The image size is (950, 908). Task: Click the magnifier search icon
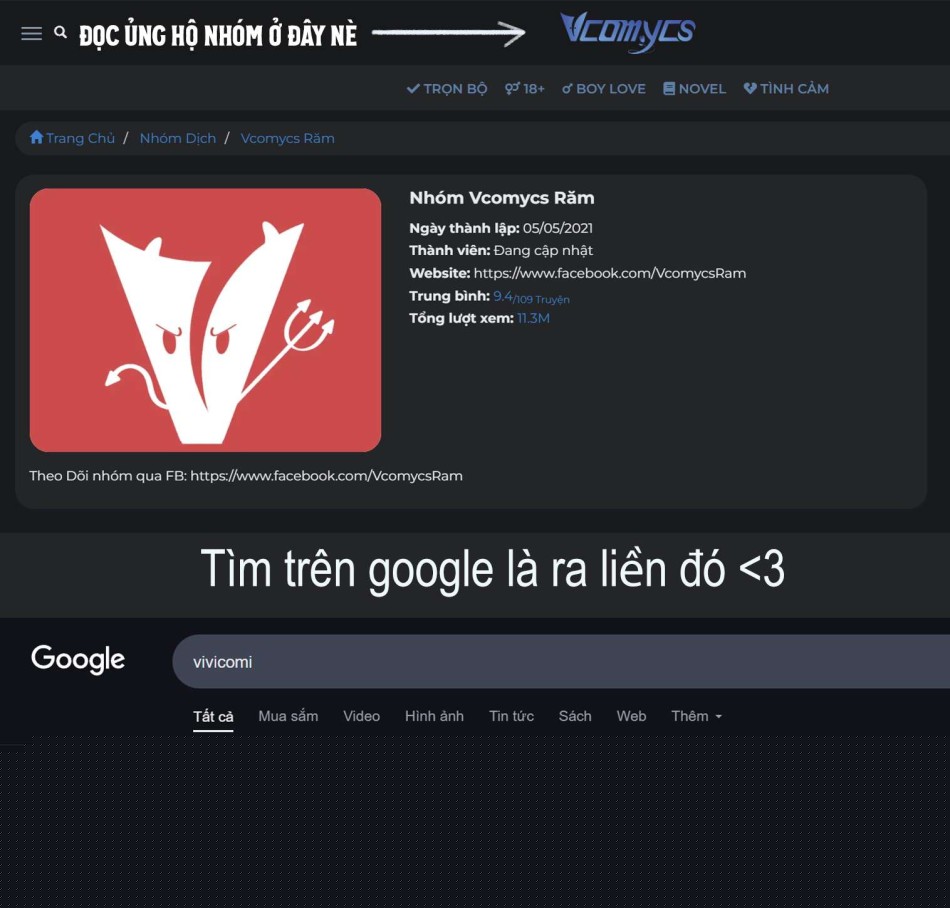point(60,32)
